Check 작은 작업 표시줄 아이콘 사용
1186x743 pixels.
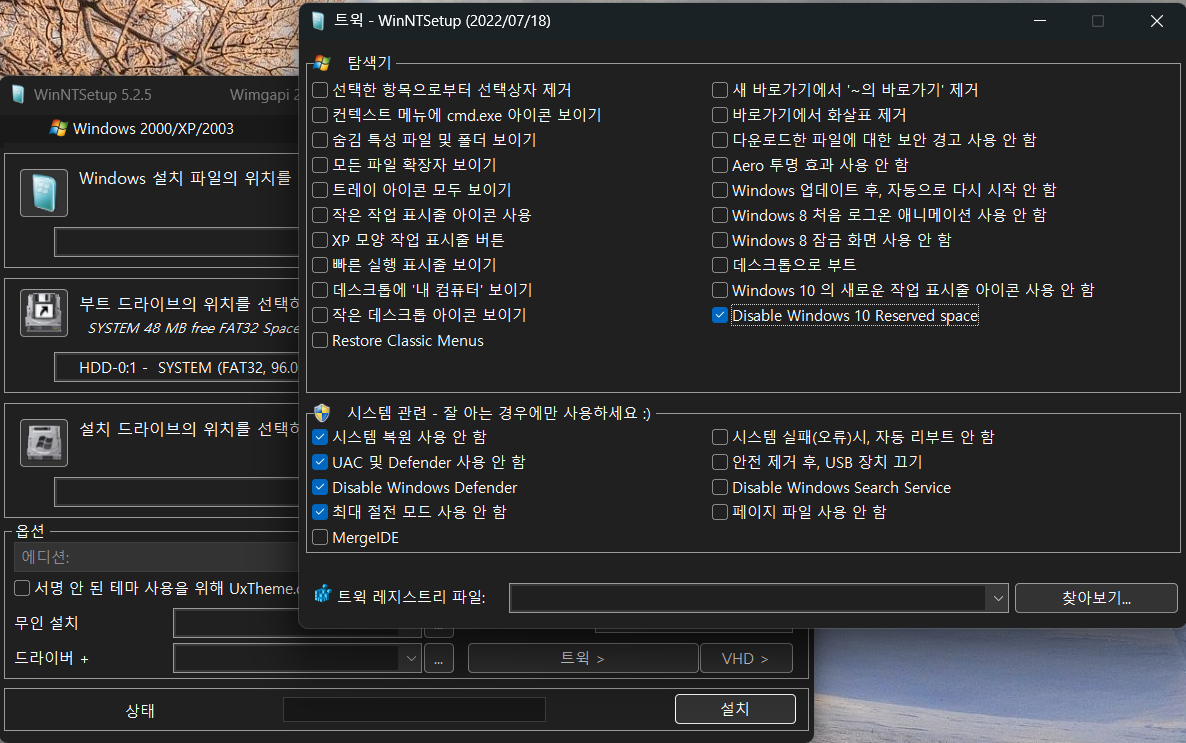coord(320,215)
